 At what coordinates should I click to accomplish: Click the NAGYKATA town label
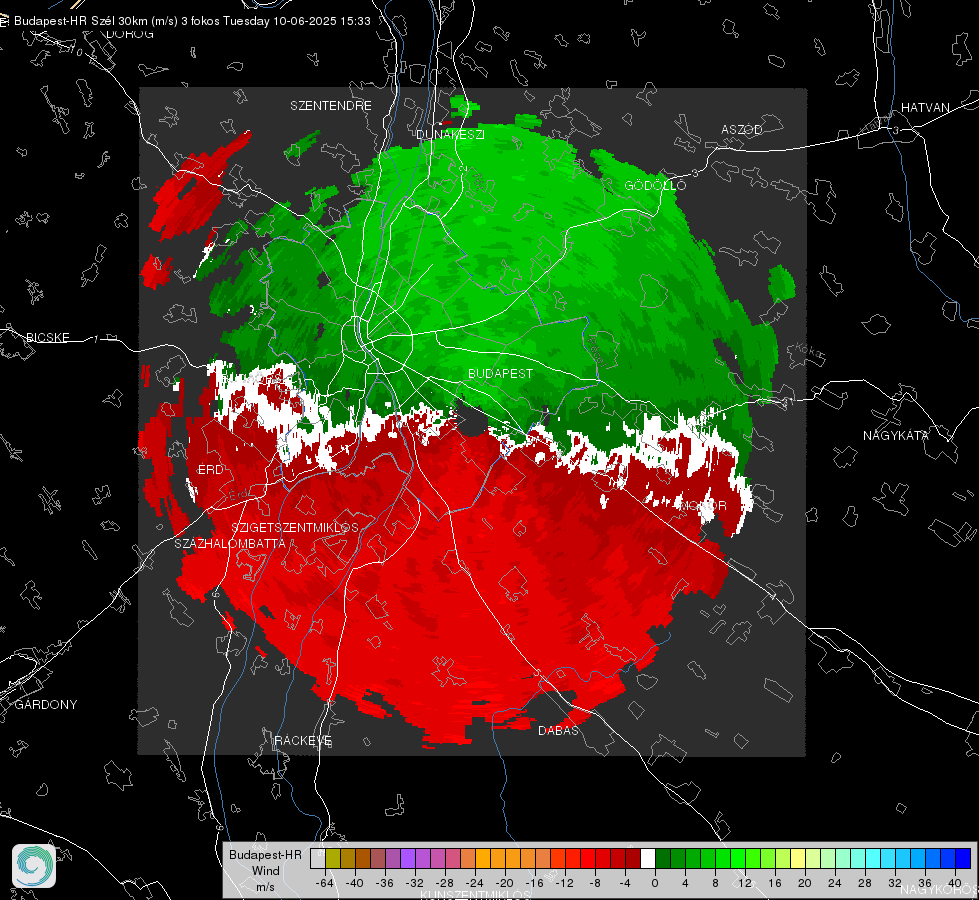(x=895, y=435)
